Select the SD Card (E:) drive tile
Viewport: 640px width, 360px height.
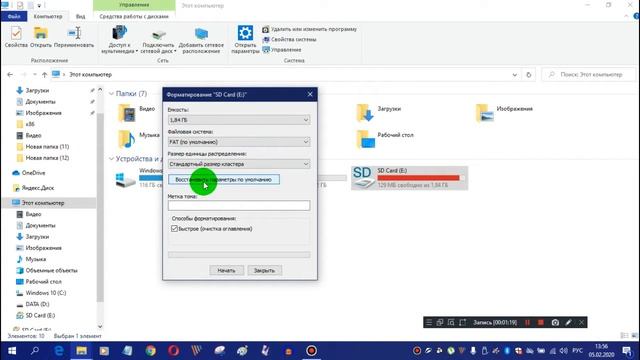409,178
